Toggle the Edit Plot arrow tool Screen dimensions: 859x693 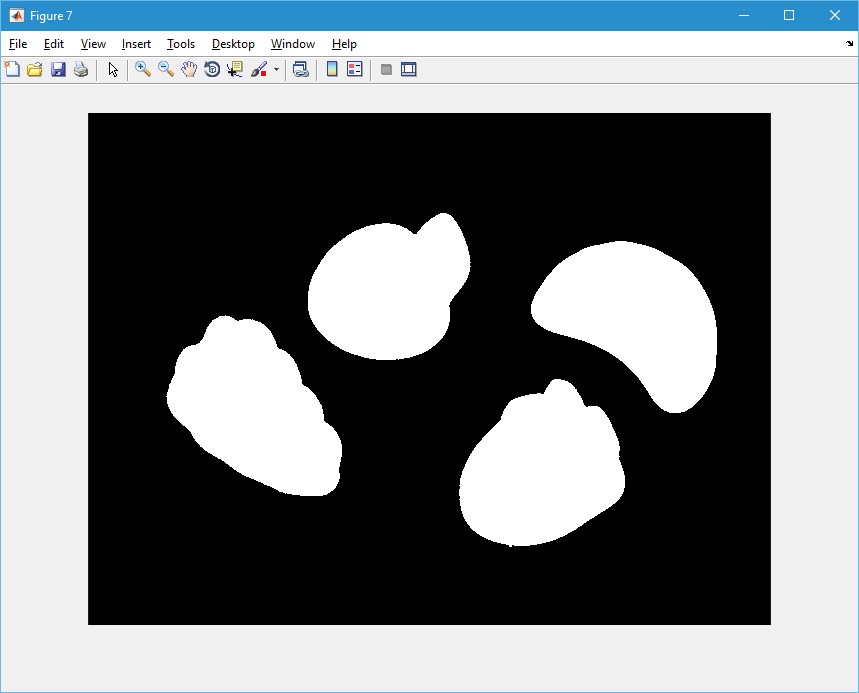pos(113,70)
